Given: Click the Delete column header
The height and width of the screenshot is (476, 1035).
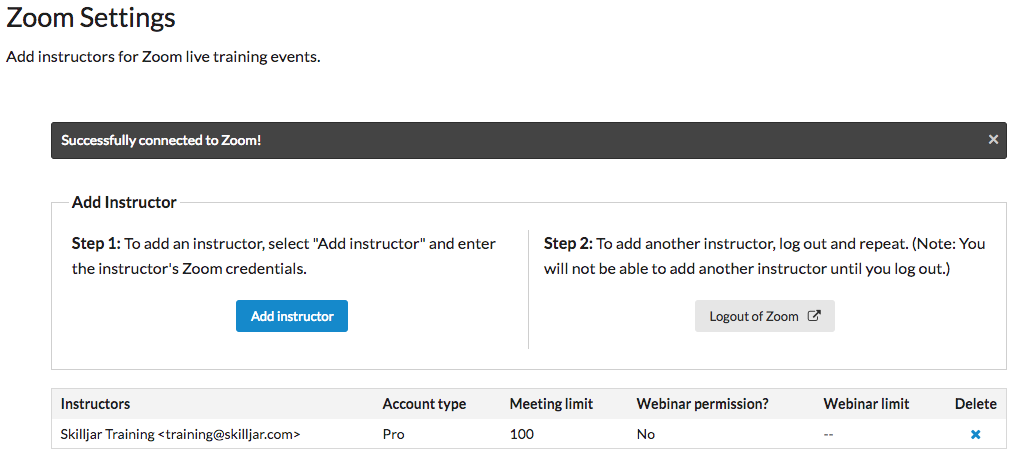Looking at the screenshot, I should [975, 404].
